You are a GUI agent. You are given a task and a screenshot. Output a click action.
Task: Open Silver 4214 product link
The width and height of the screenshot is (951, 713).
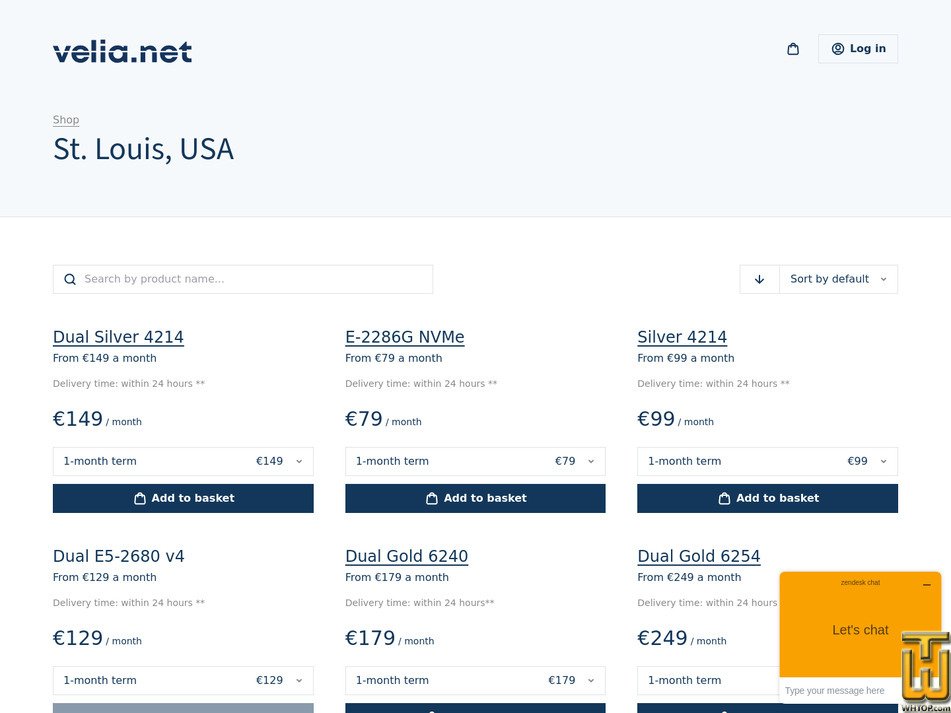[682, 337]
